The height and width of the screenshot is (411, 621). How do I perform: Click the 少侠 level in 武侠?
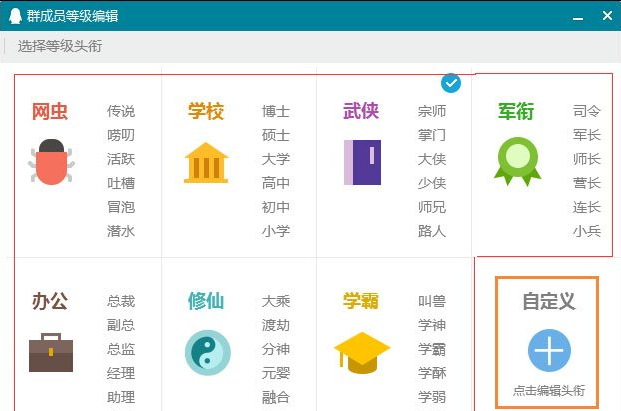432,183
